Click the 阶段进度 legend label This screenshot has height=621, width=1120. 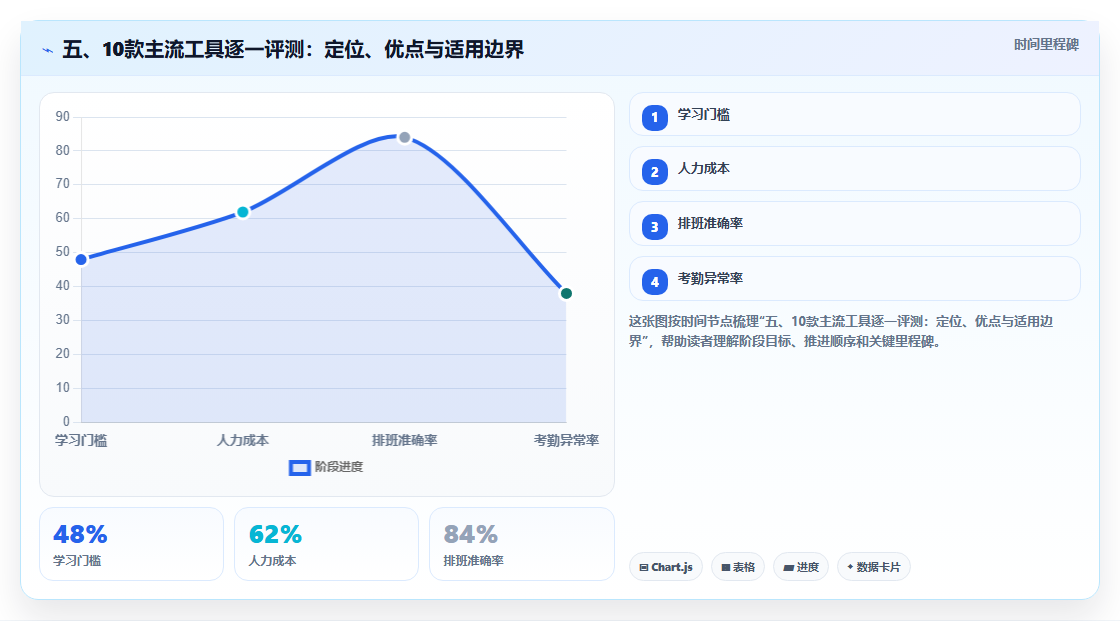click(x=339, y=467)
